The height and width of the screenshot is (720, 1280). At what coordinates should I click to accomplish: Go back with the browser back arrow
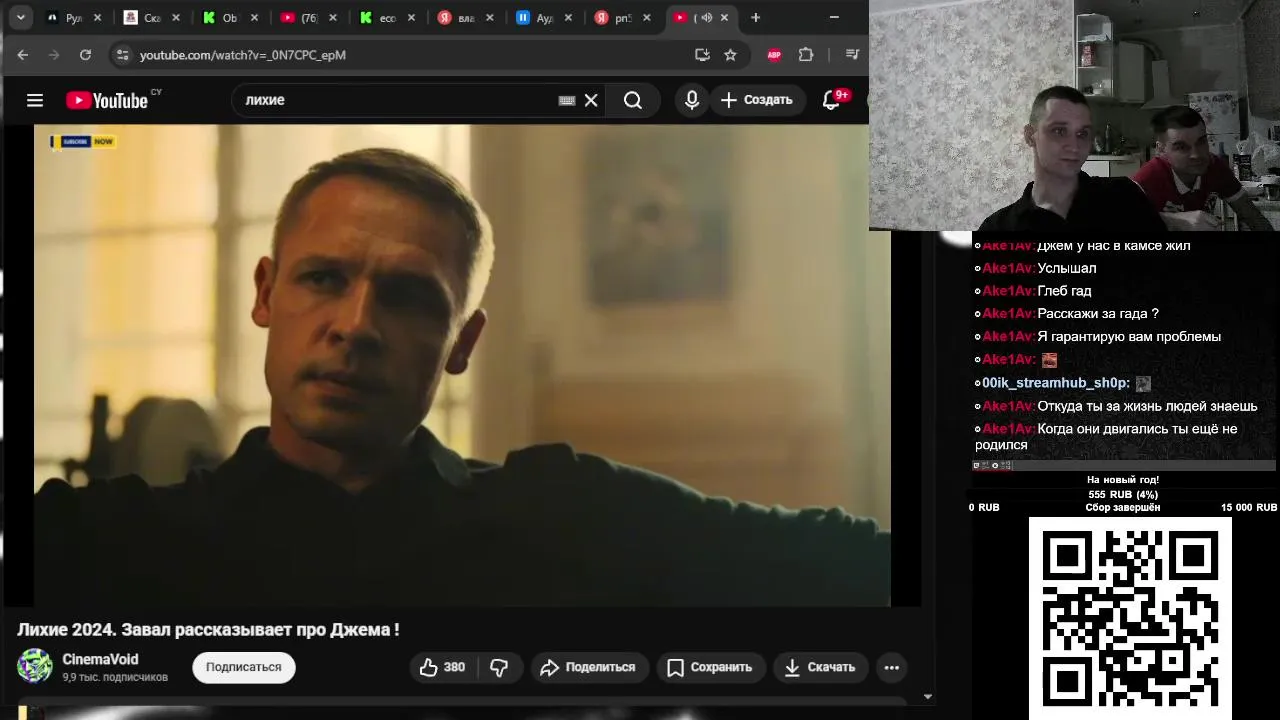23,55
